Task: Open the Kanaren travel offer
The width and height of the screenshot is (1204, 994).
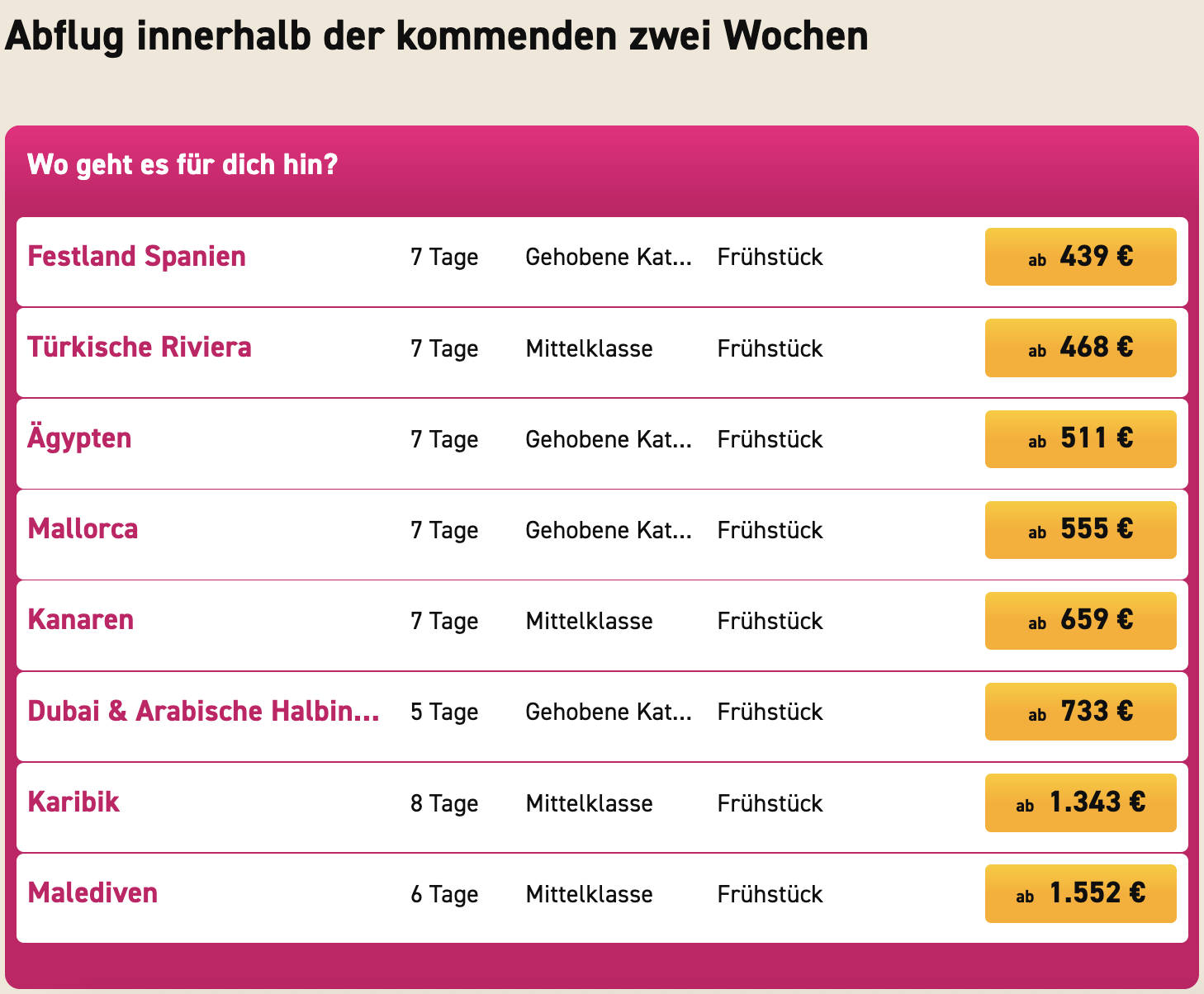Action: (81, 620)
